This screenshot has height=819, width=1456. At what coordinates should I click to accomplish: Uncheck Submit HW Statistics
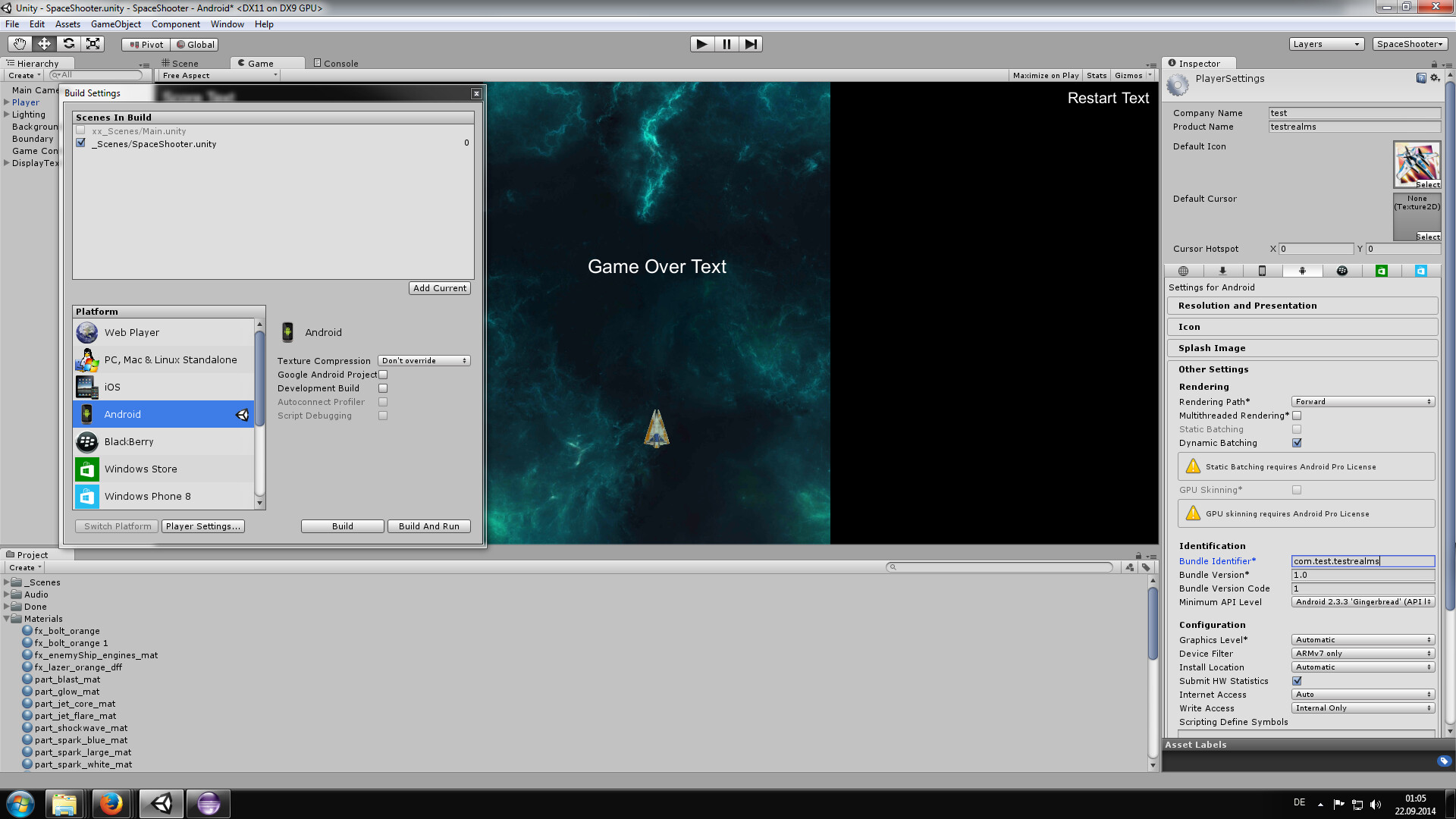pos(1298,680)
